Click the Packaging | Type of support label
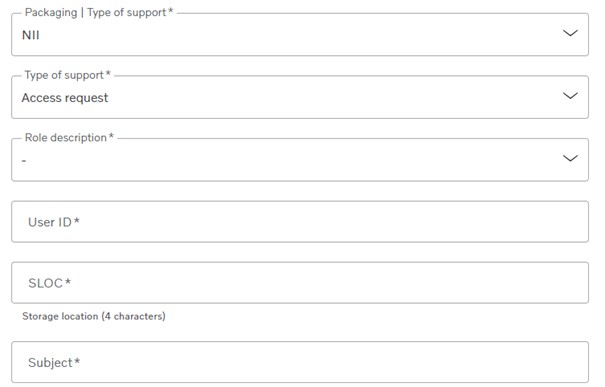The height and width of the screenshot is (387, 605). click(x=99, y=13)
